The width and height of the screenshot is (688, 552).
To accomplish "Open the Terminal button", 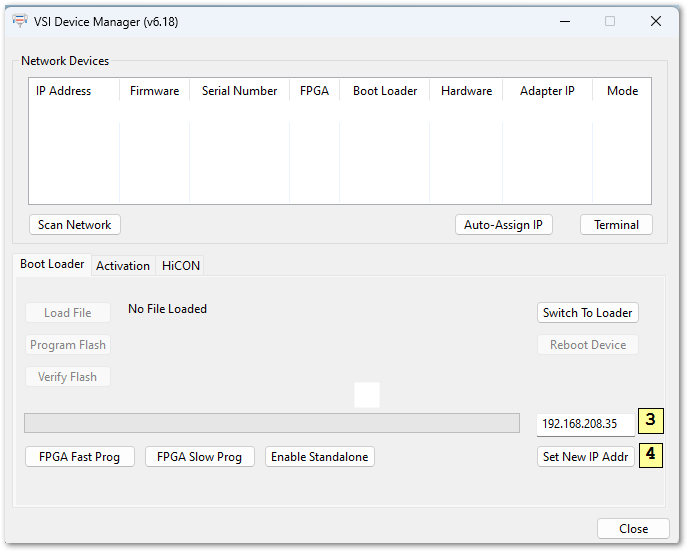I will click(x=616, y=225).
